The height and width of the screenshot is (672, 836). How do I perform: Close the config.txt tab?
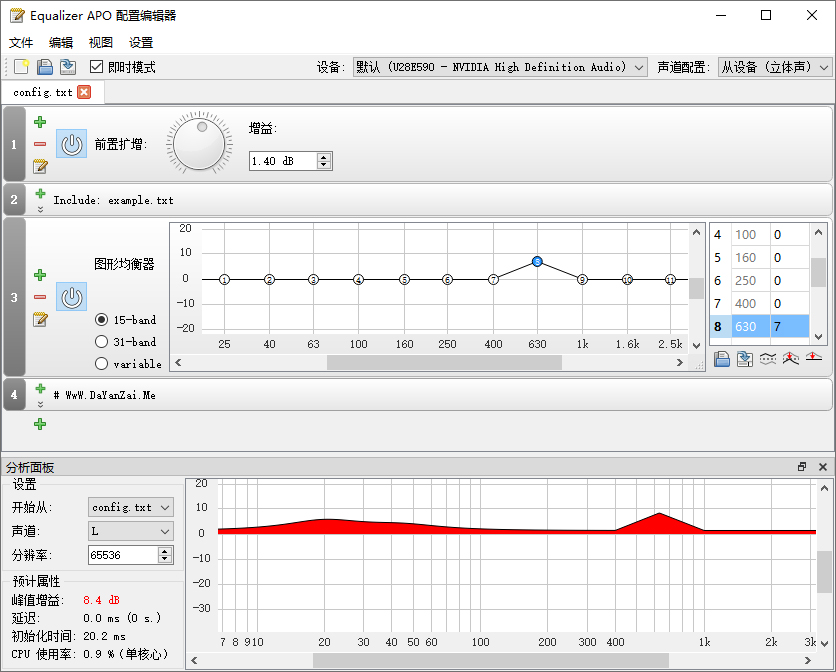82,90
